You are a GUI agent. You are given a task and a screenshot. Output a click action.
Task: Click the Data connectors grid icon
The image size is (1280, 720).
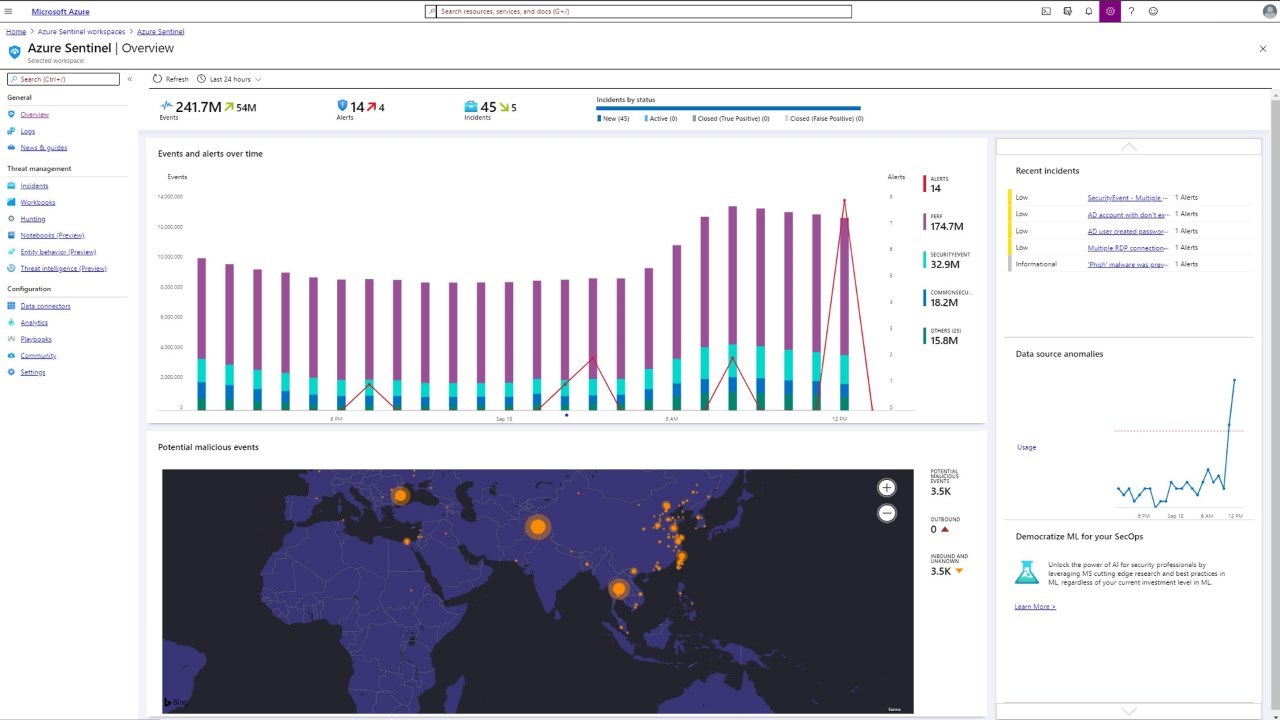12,306
